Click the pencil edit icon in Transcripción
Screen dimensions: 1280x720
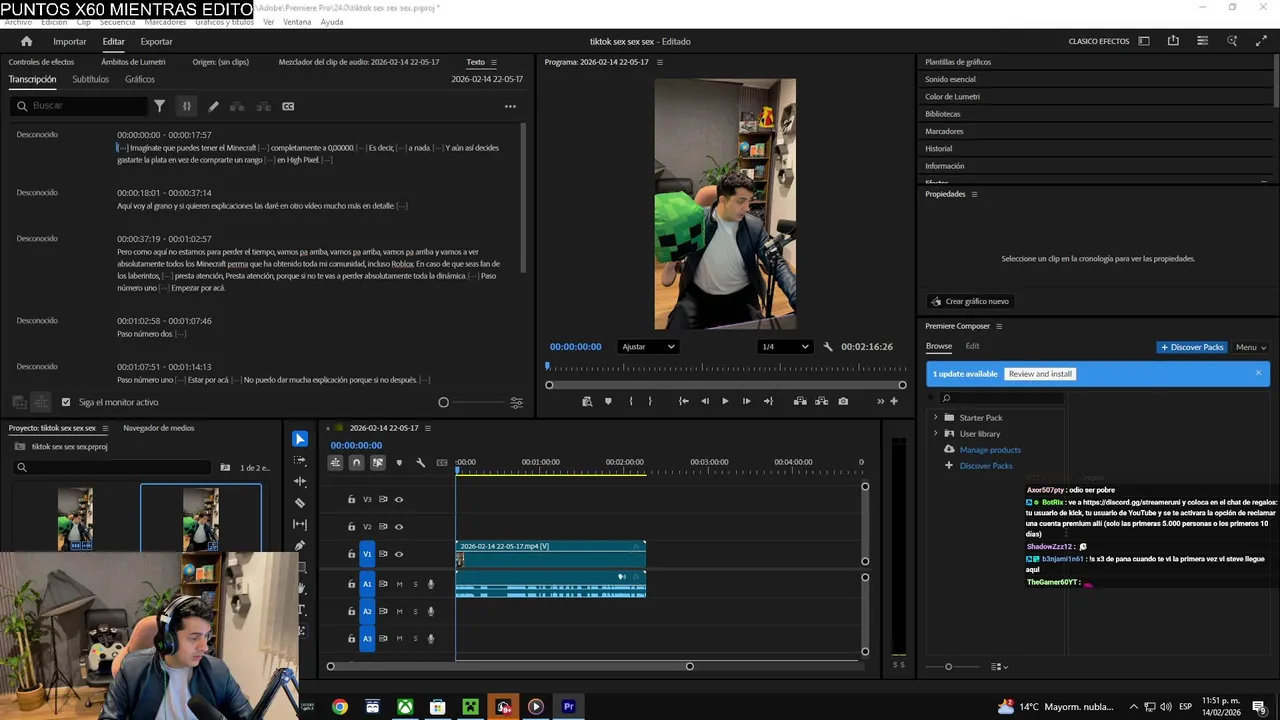(213, 106)
